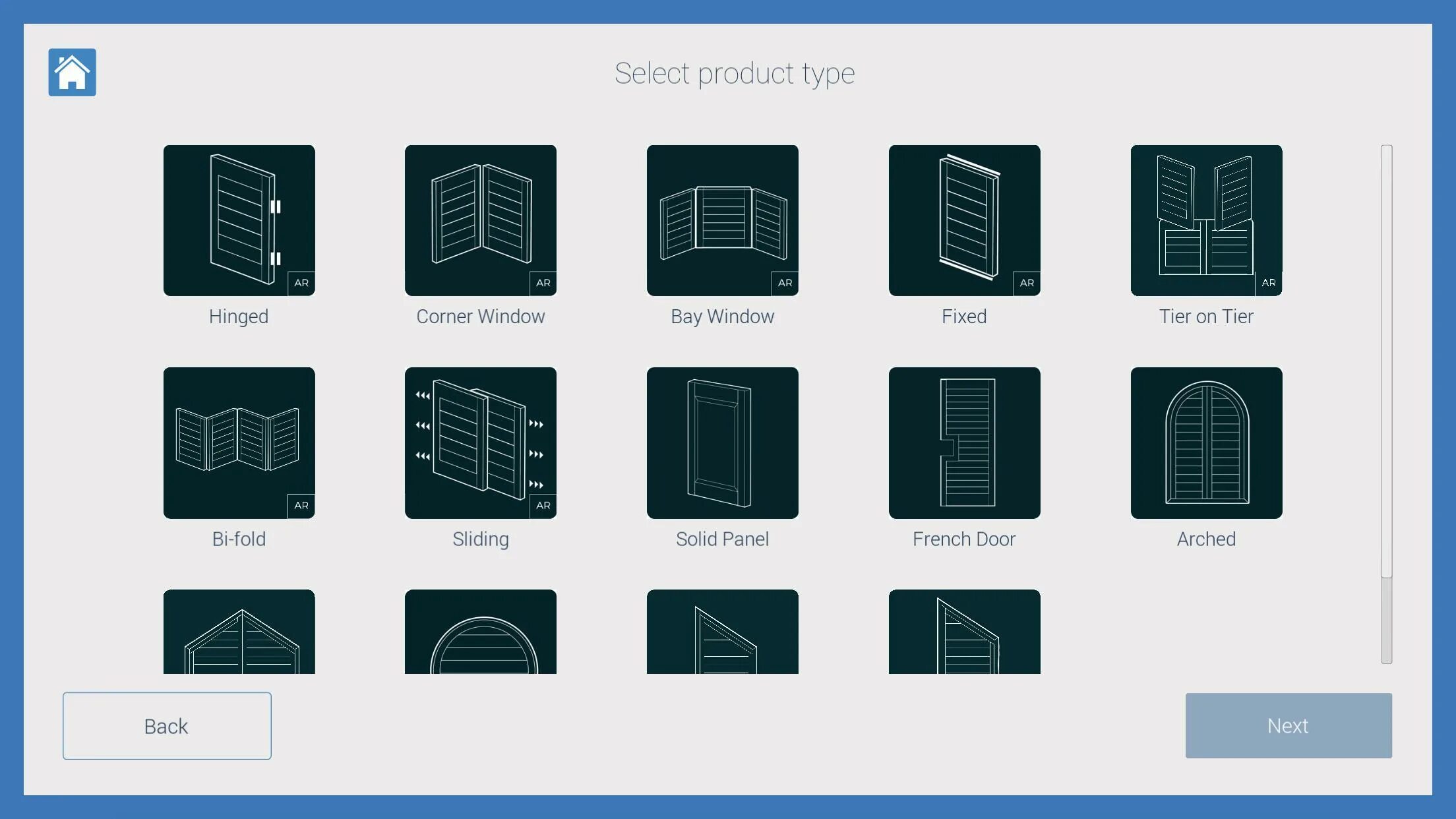This screenshot has height=819, width=1456.
Task: Click the AR badge on Hinged tile
Action: [x=301, y=283]
